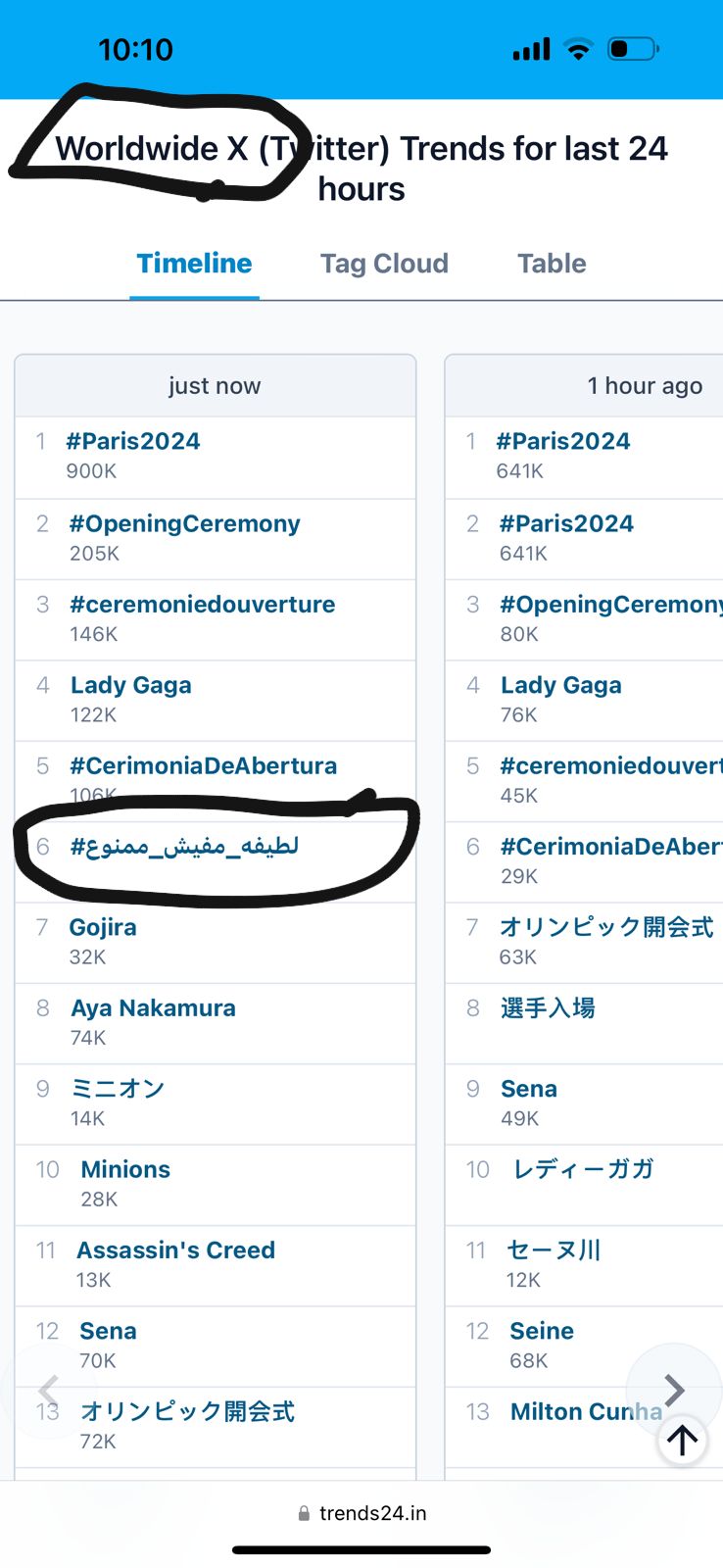Tap the scroll-to-top arrow button
Image resolution: width=723 pixels, height=1568 pixels.
[682, 1439]
